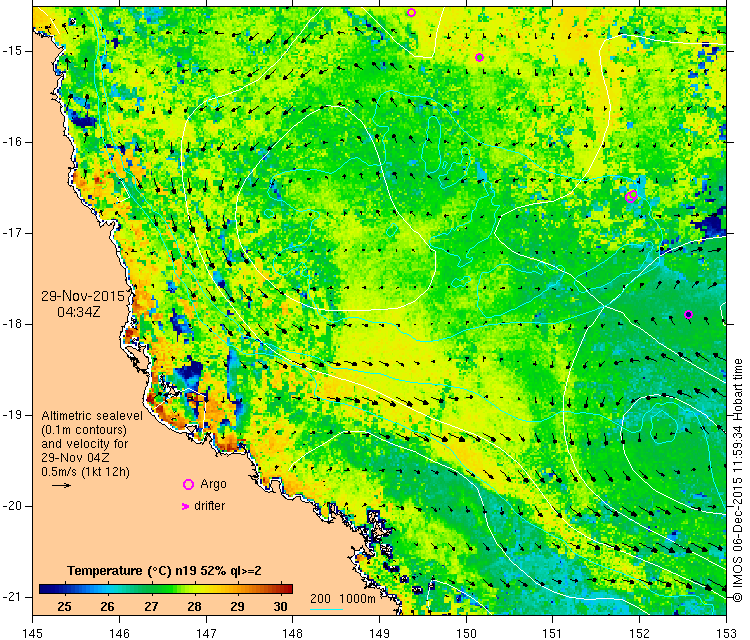750x640 pixels.
Task: Click the '146' longitude axis label
Action: click(119, 633)
